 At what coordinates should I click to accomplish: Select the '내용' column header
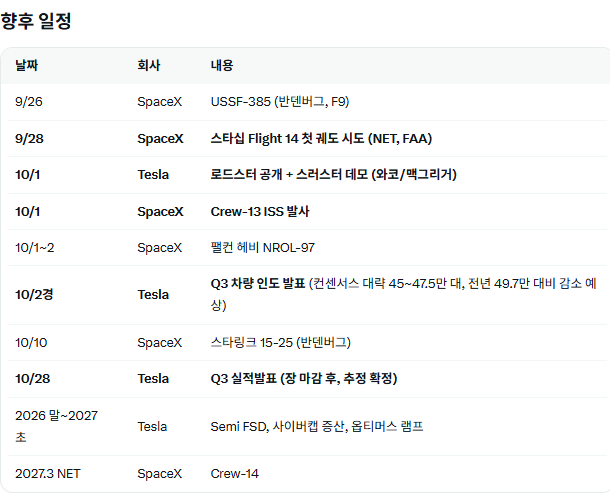222,65
